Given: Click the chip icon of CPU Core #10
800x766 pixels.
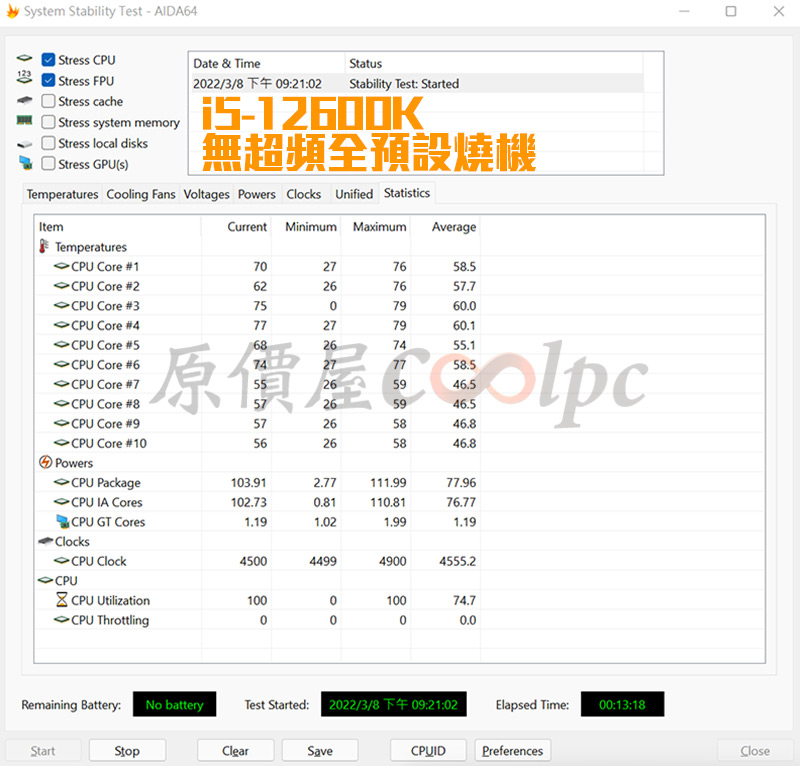Looking at the screenshot, I should [x=62, y=443].
